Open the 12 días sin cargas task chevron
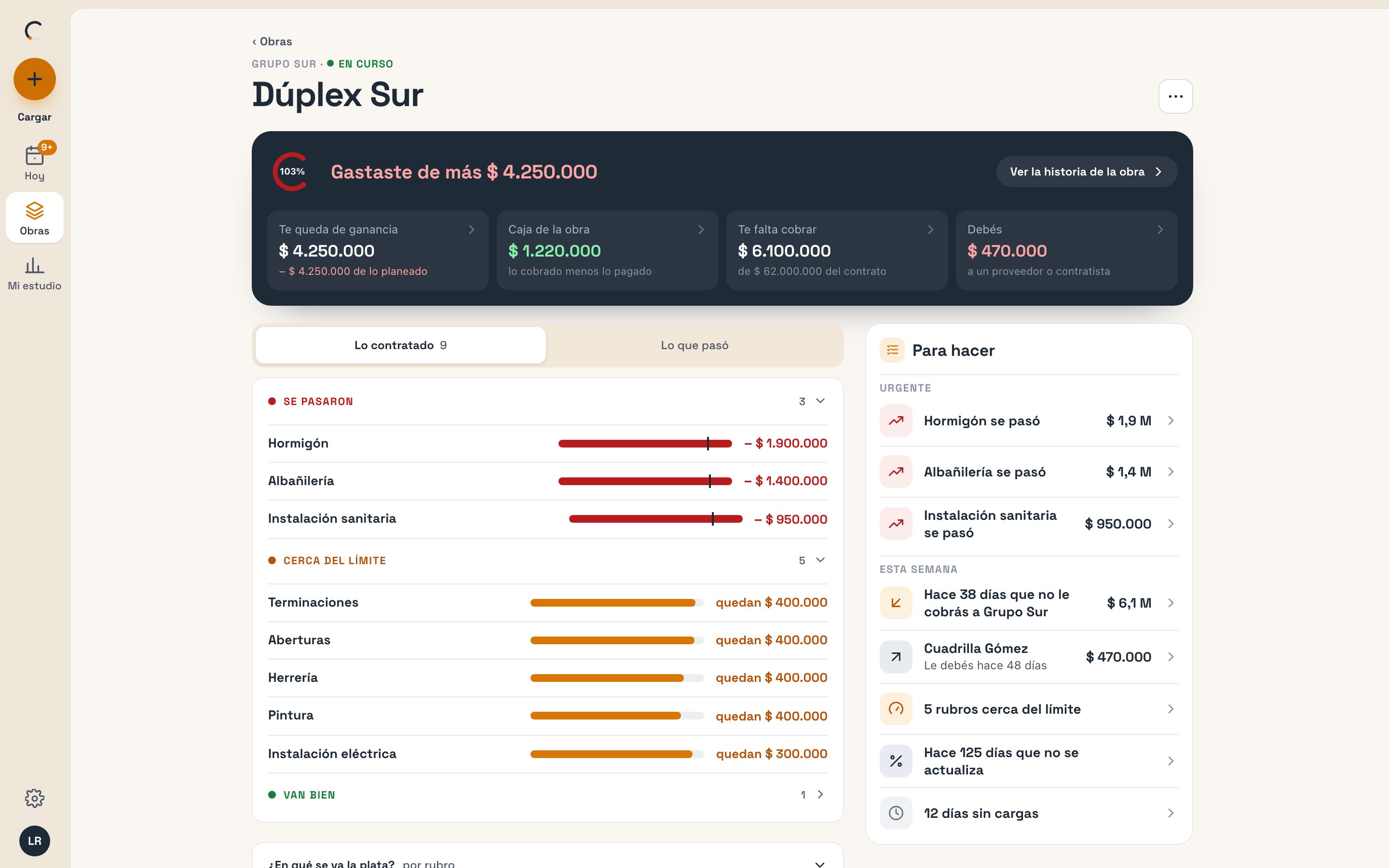Screen dimensions: 1389x868 click(x=1171, y=813)
